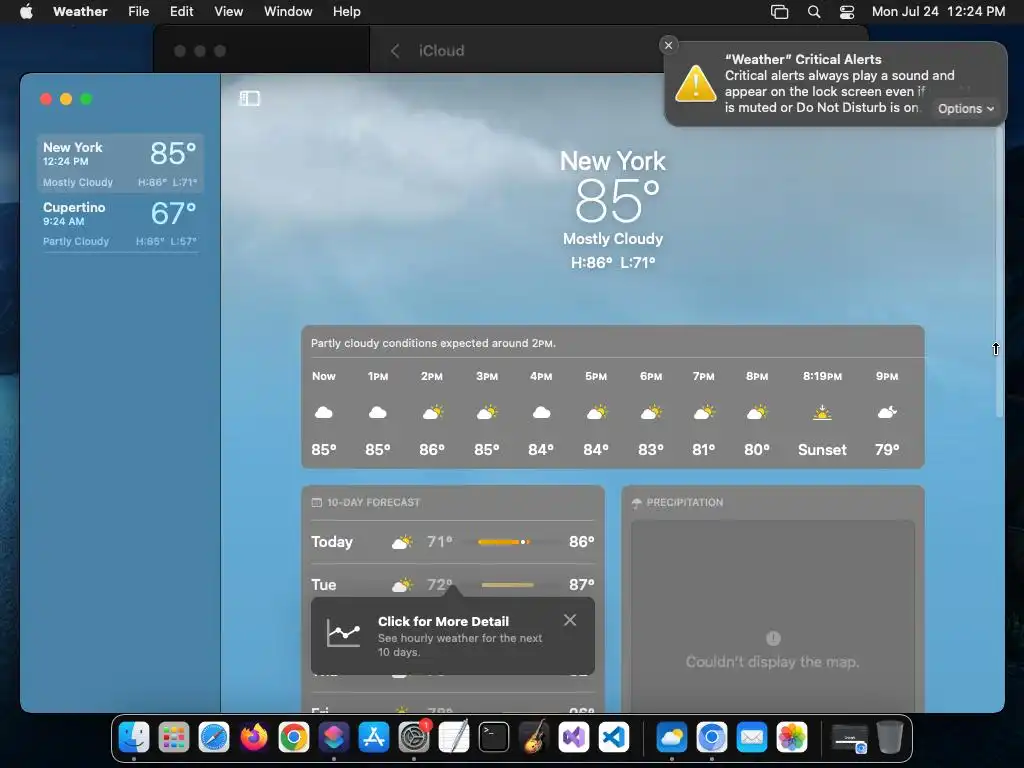Open the notification Options dropdown
This screenshot has width=1024, height=768.
[966, 108]
